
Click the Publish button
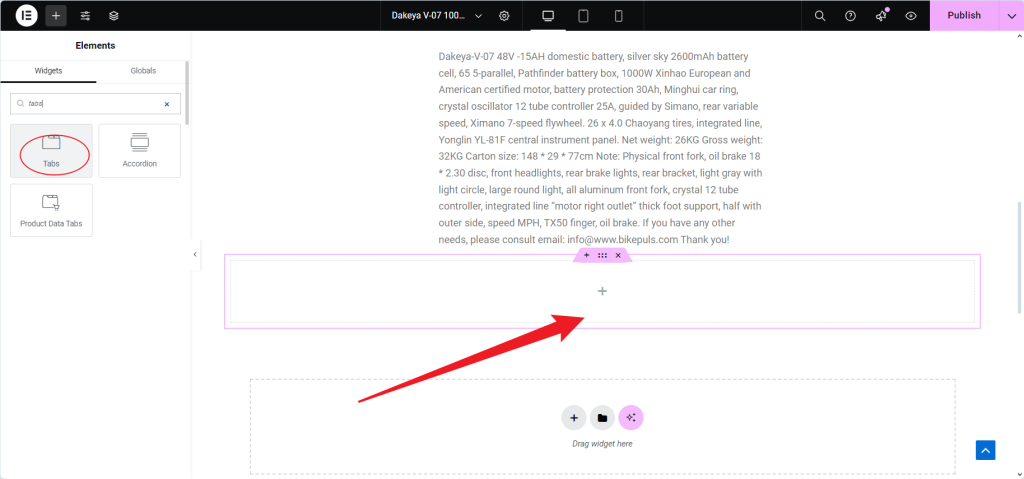pos(964,16)
